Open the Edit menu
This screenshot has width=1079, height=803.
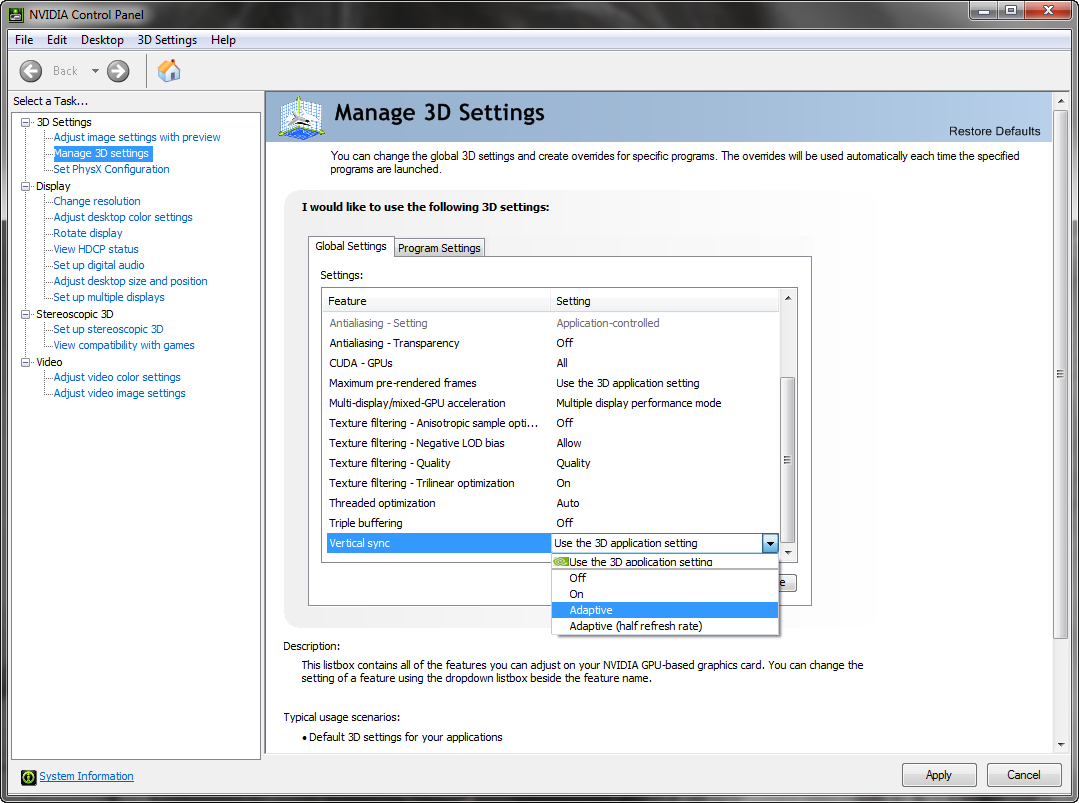(x=56, y=40)
